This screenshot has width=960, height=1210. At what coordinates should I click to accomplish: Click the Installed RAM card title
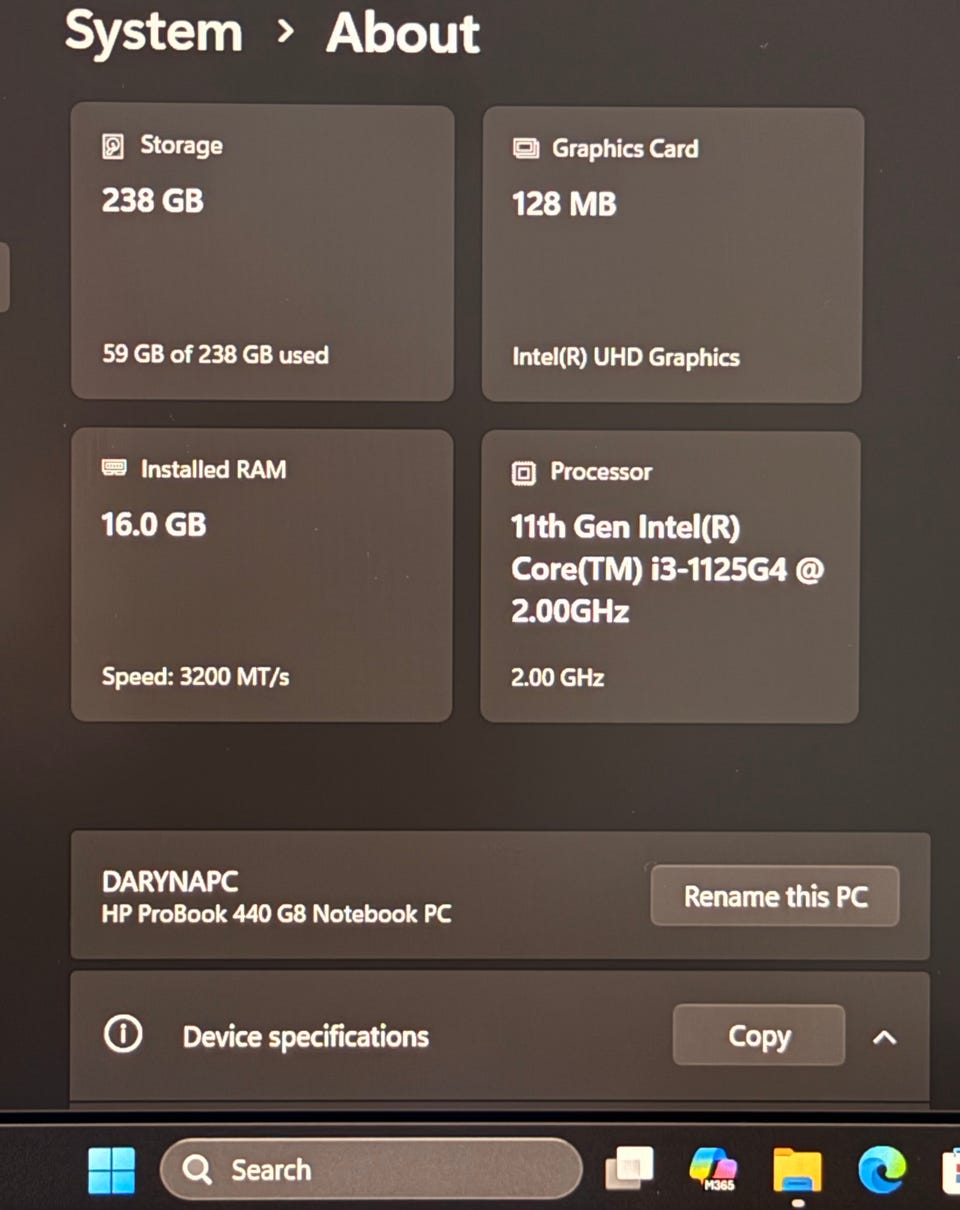pos(213,469)
